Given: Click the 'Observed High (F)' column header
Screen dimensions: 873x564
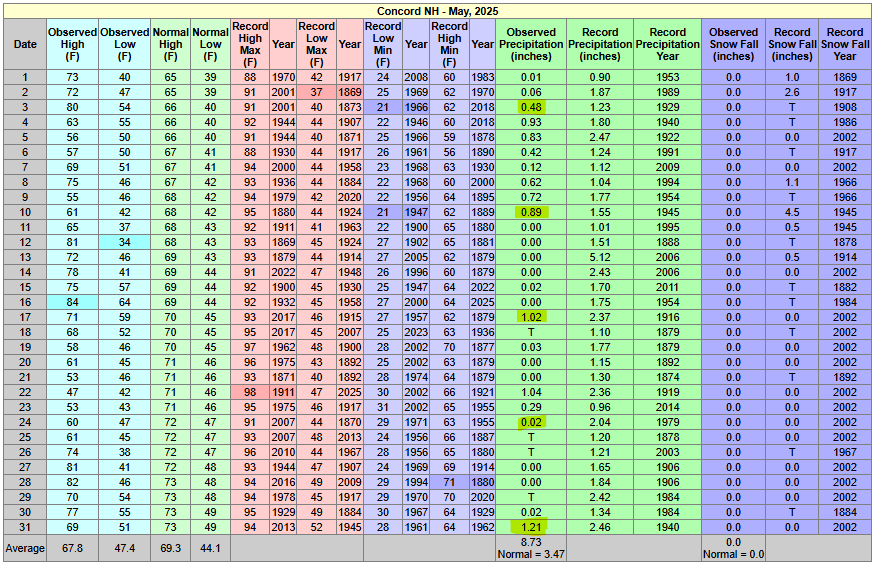Looking at the screenshot, I should click(x=72, y=44).
